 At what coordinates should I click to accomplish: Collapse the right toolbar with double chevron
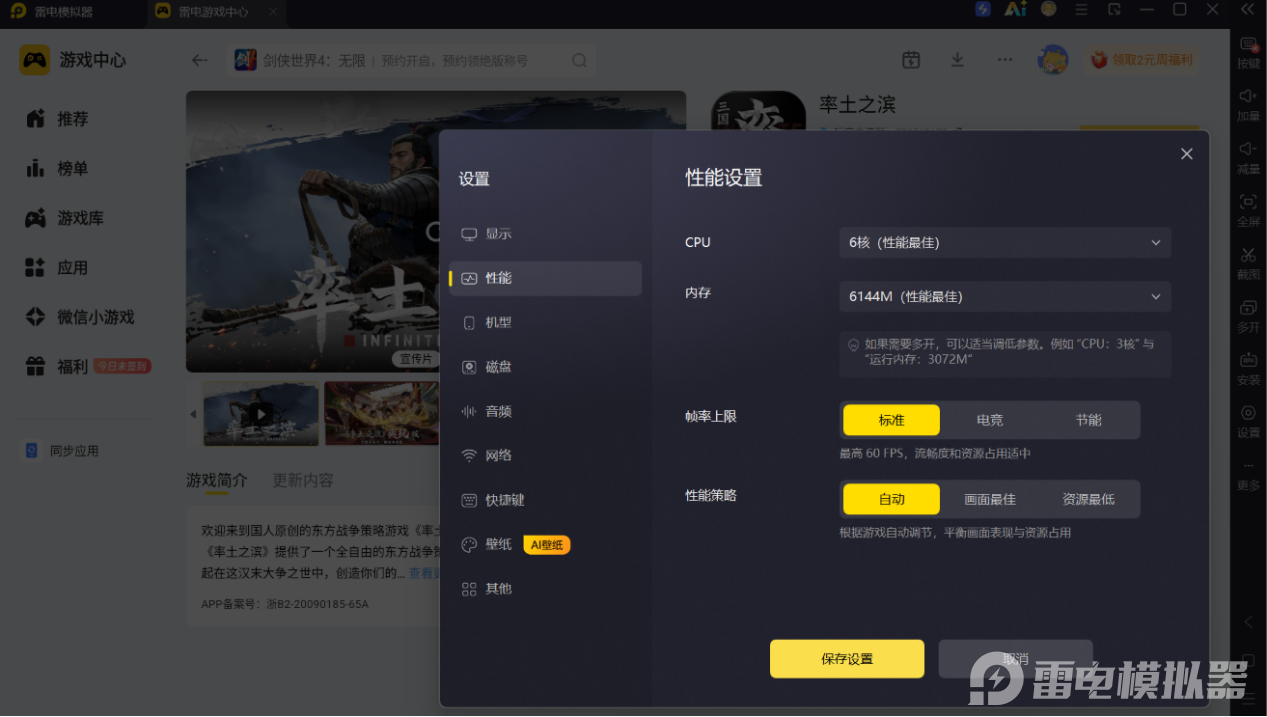1248,9
